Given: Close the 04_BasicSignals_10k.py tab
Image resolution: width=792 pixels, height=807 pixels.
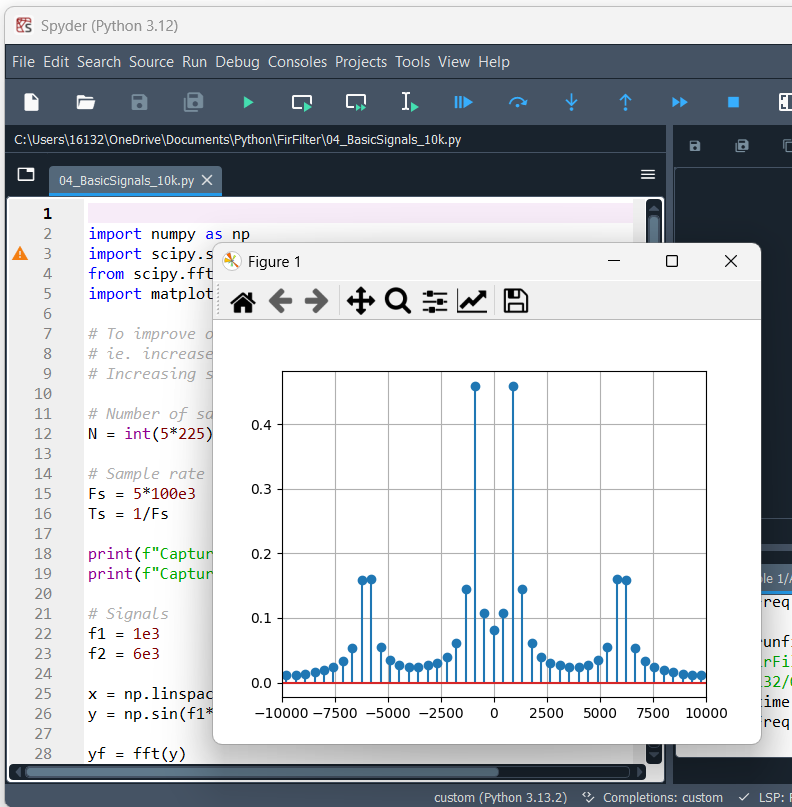Looking at the screenshot, I should click(x=207, y=180).
